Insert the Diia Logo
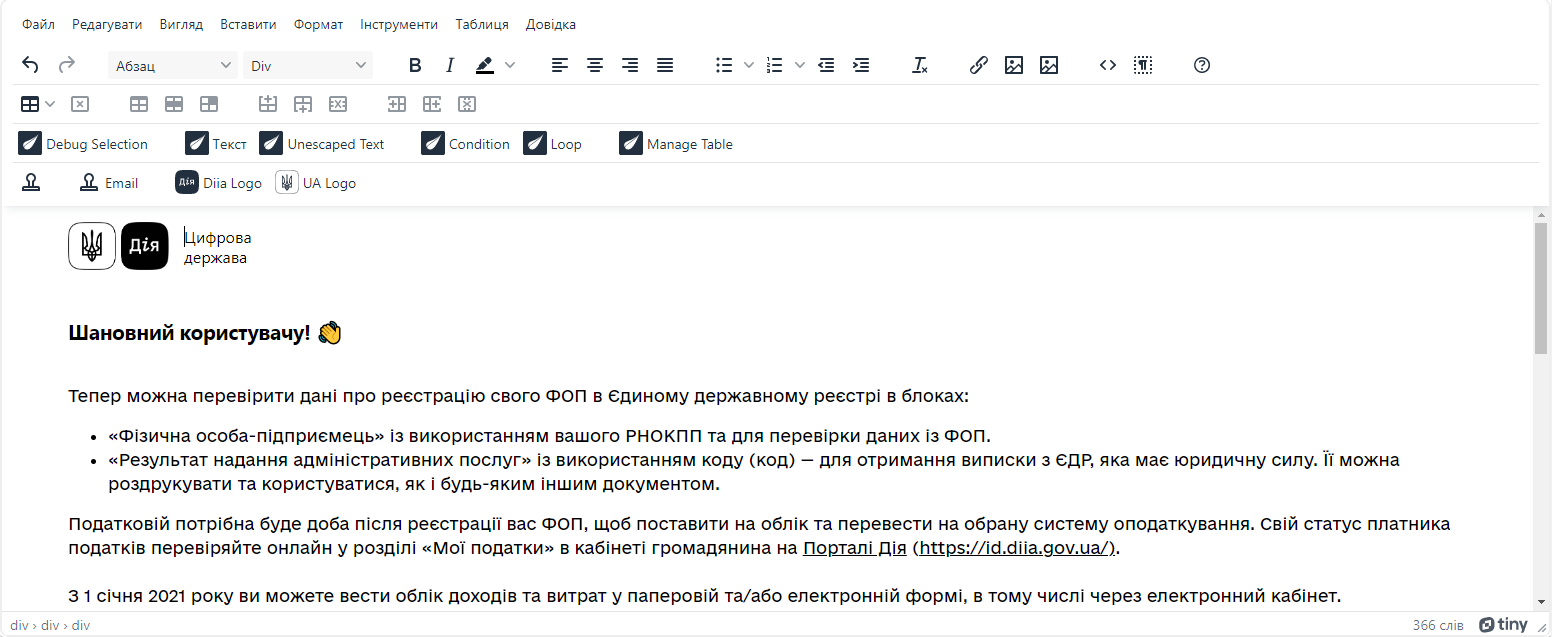 (219, 183)
